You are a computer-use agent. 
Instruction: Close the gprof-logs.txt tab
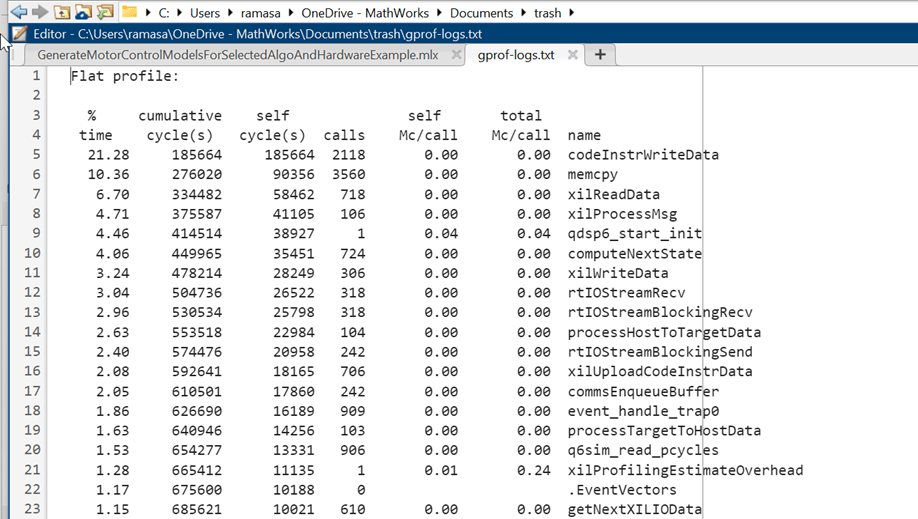[x=573, y=54]
